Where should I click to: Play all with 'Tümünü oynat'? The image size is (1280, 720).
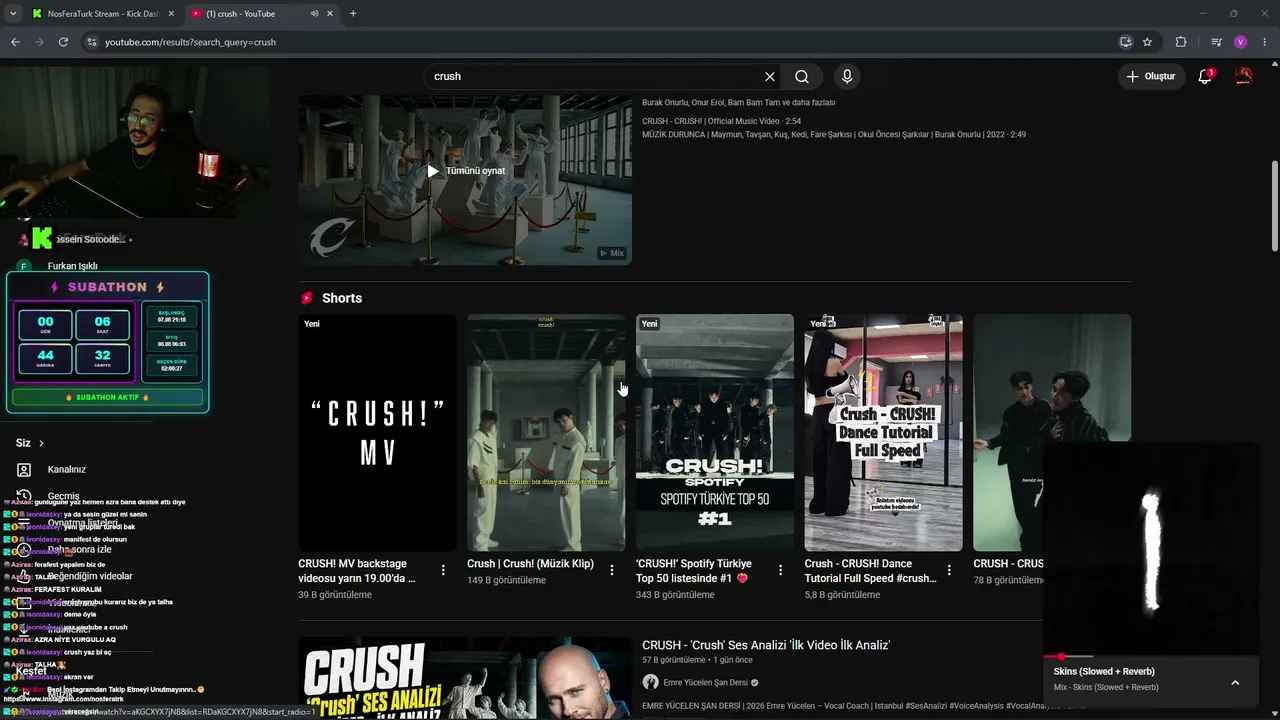tap(466, 171)
